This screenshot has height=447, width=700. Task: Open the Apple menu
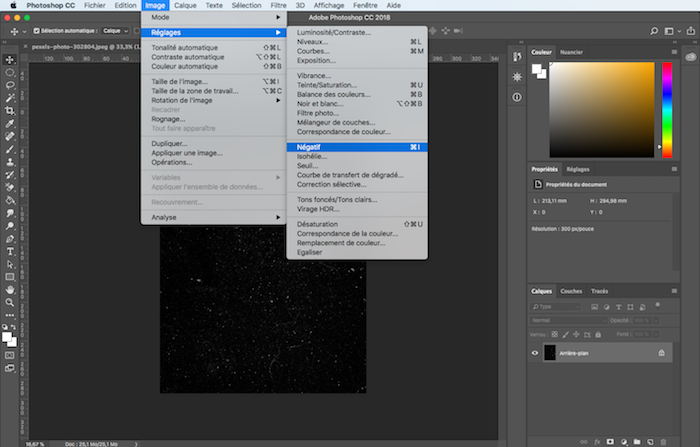[13, 5]
